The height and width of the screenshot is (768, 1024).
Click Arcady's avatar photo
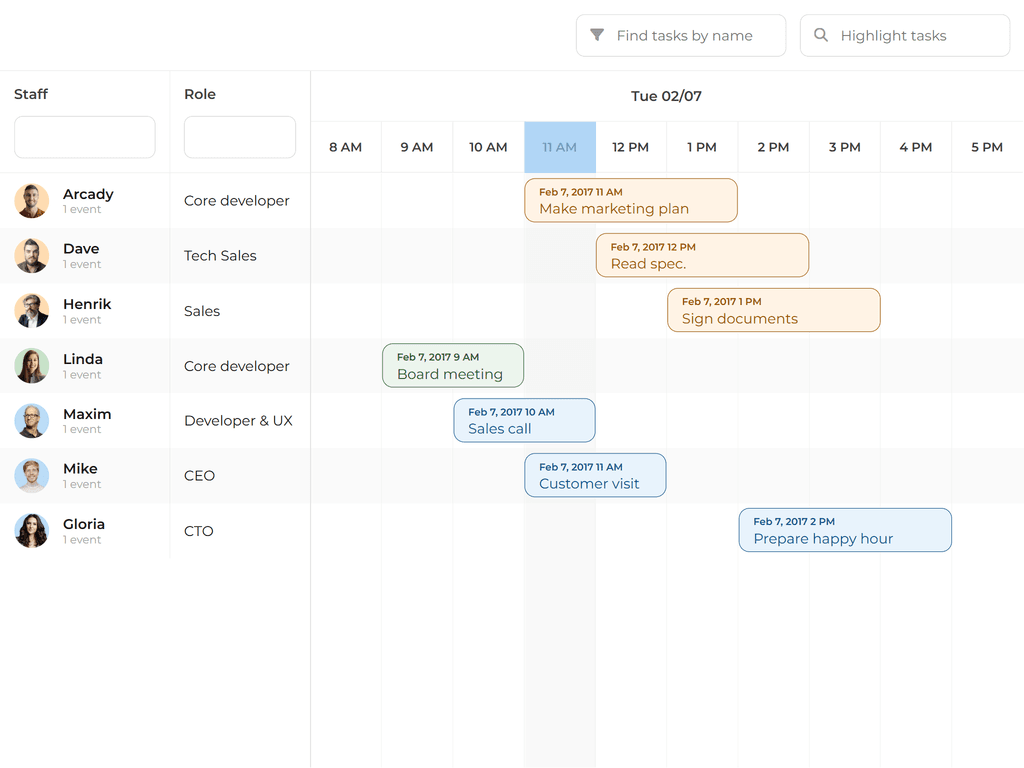32,201
